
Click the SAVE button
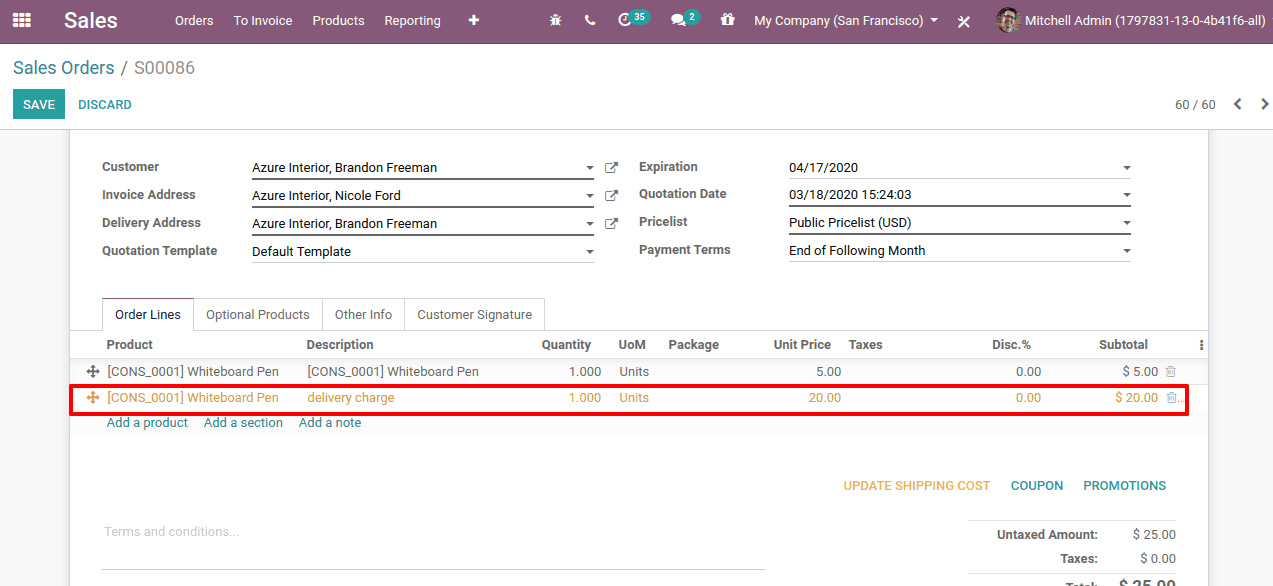39,104
